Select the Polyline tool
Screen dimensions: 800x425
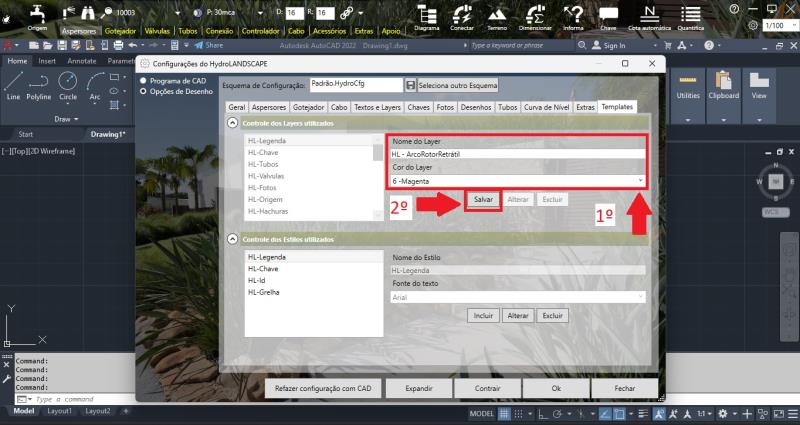coord(39,86)
